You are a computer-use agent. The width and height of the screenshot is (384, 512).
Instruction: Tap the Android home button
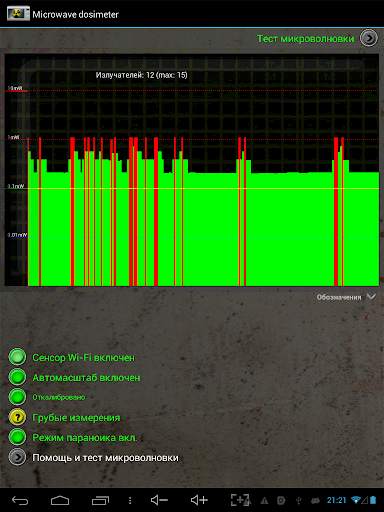pyautogui.click(x=60, y=500)
